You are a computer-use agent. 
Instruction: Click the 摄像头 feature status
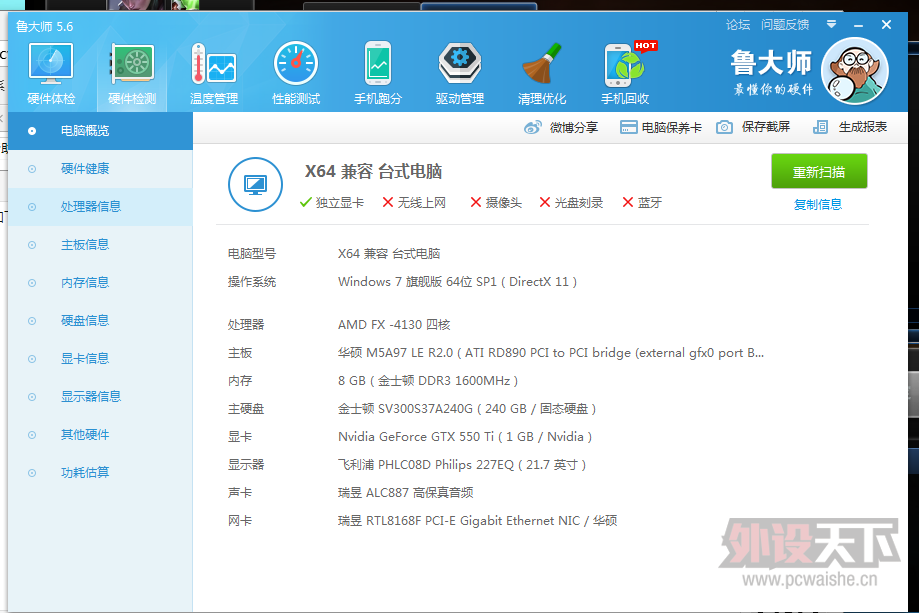(x=496, y=203)
